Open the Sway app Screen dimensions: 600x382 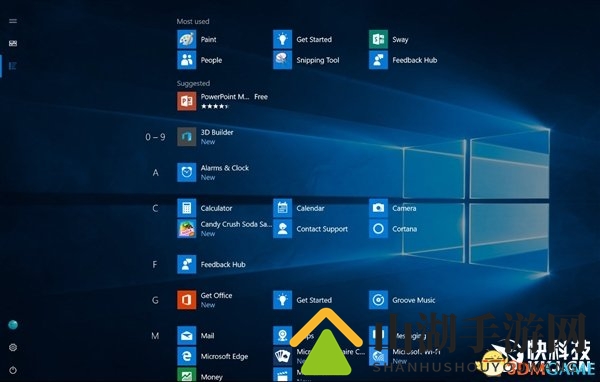tap(389, 39)
